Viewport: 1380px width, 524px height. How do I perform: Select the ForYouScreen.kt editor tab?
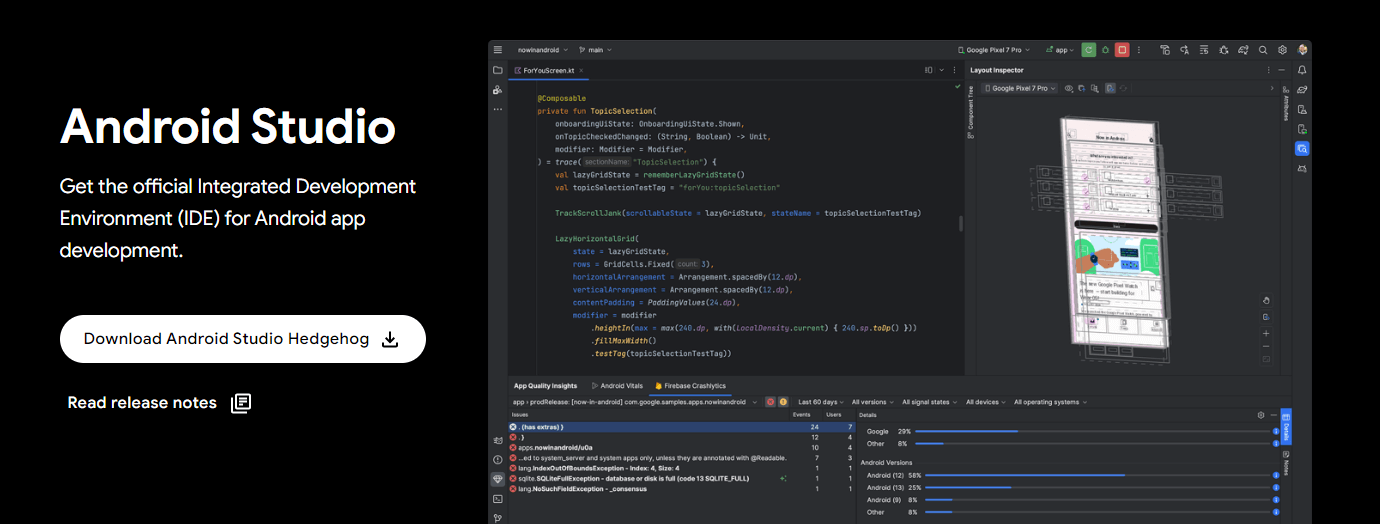[x=550, y=70]
